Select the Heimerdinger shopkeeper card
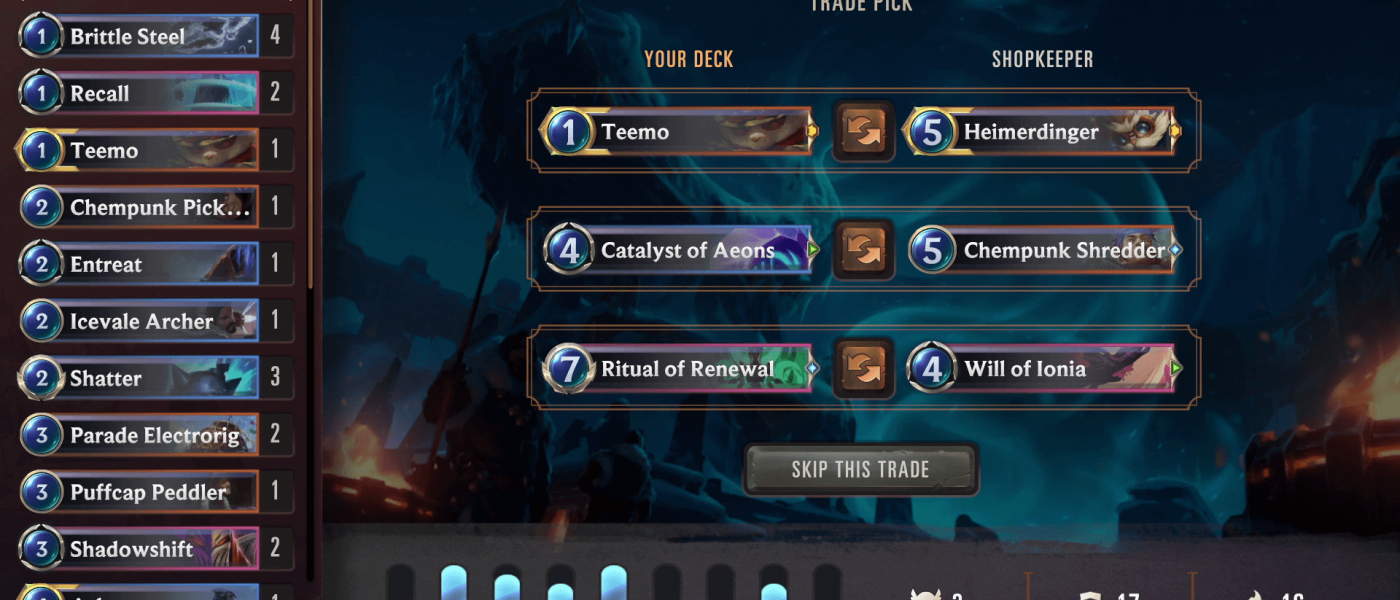The height and width of the screenshot is (600, 1400). pos(1040,132)
